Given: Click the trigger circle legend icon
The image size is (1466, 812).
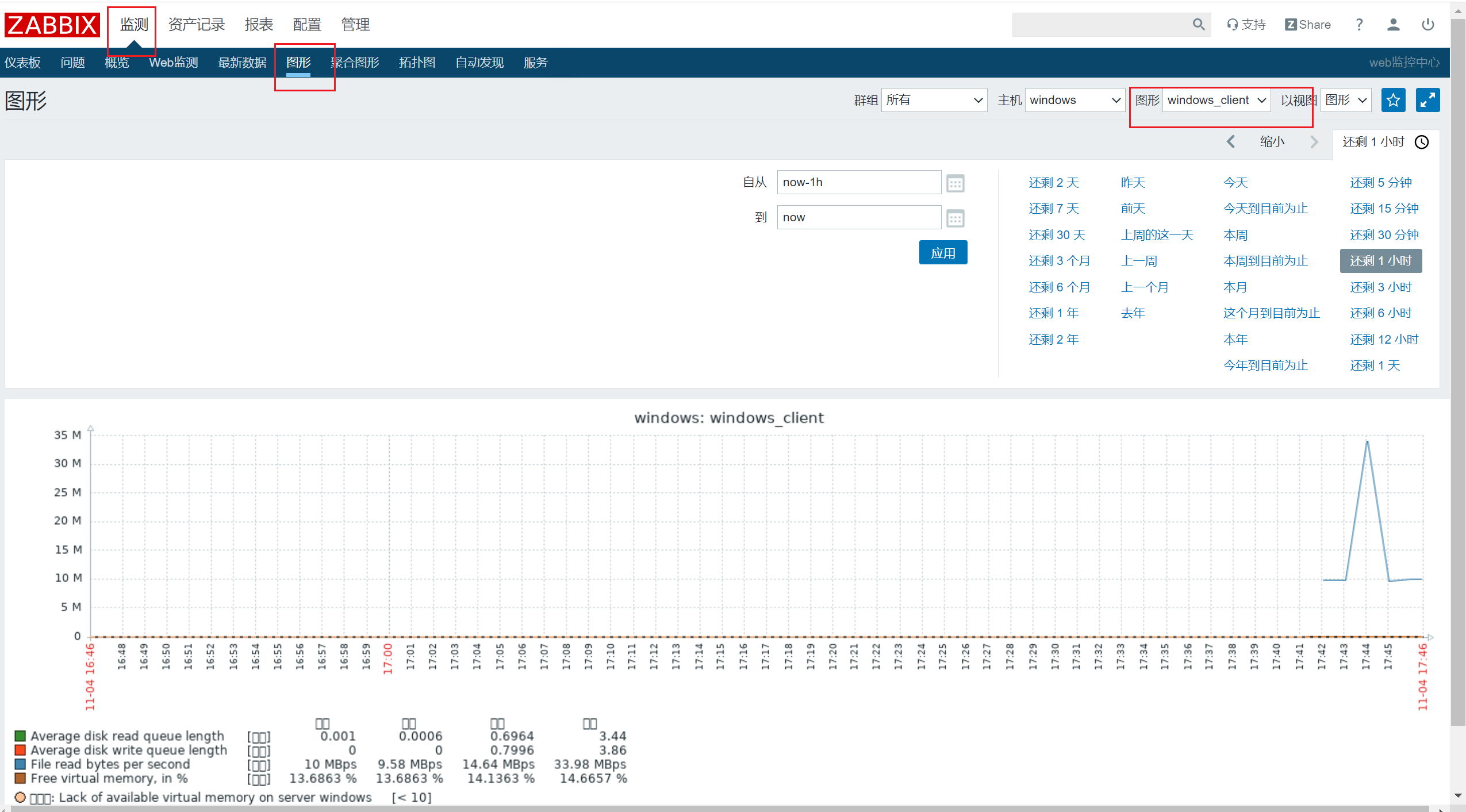Looking at the screenshot, I should tap(20, 798).
